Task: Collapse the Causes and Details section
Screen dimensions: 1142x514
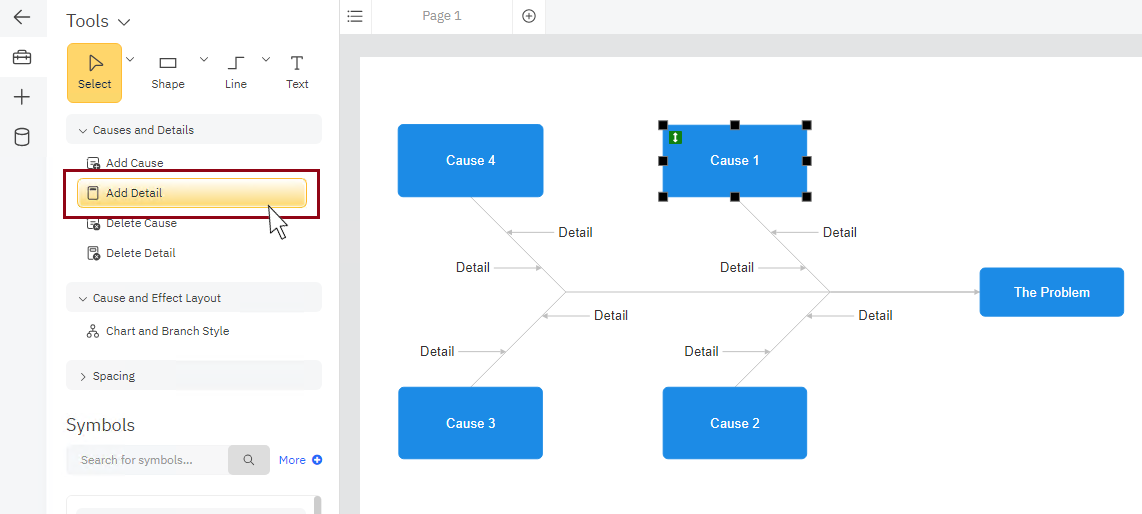Action: click(x=83, y=130)
